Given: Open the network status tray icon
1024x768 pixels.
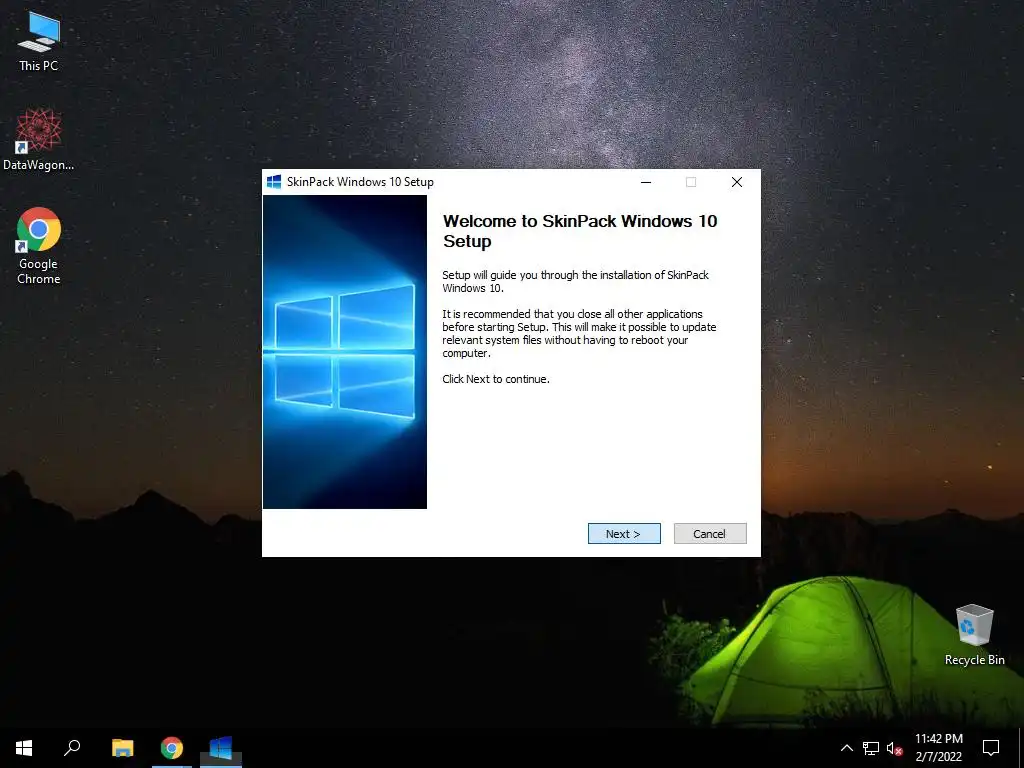Looking at the screenshot, I should tap(871, 748).
